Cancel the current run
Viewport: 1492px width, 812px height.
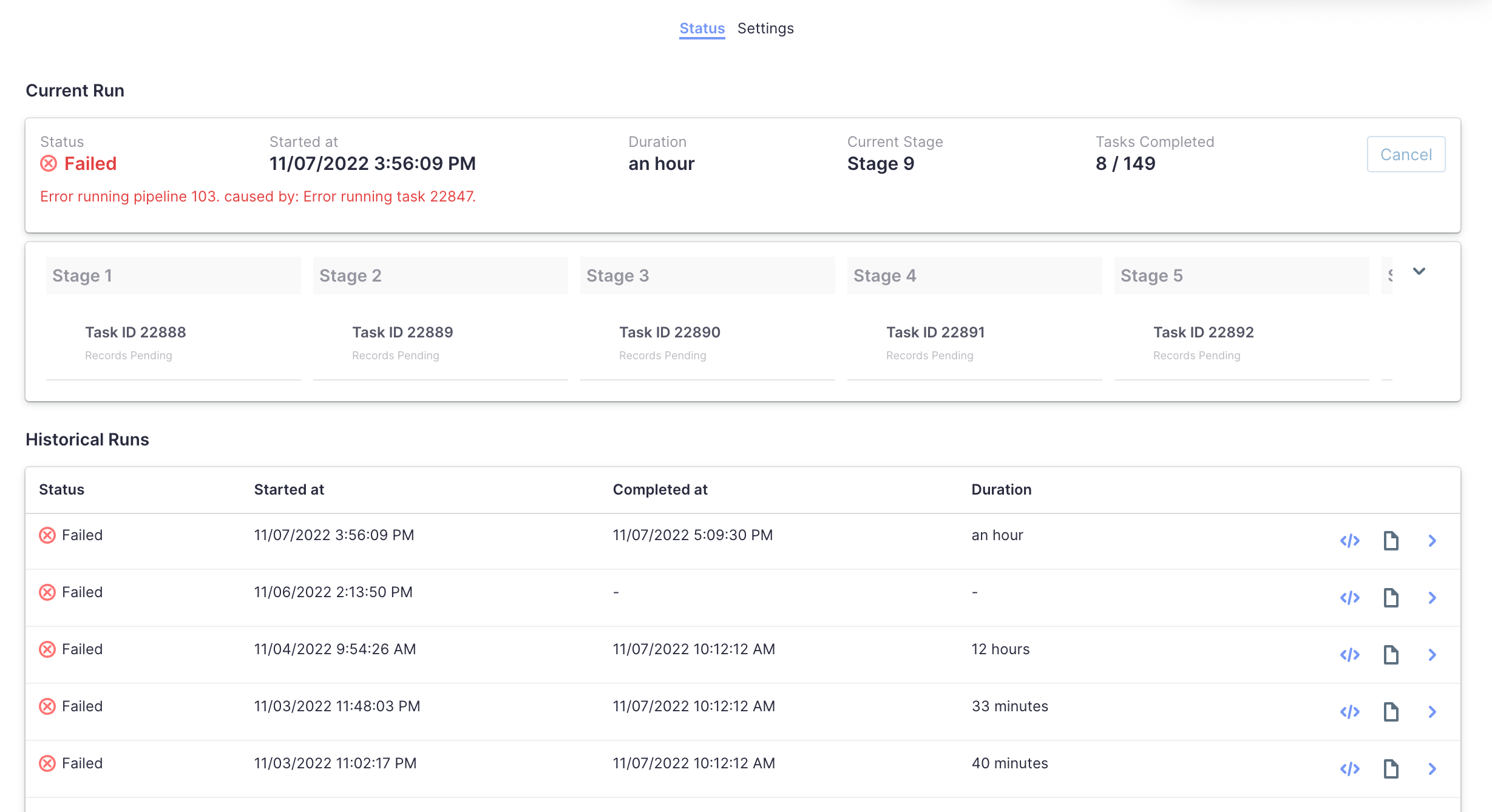pos(1406,154)
